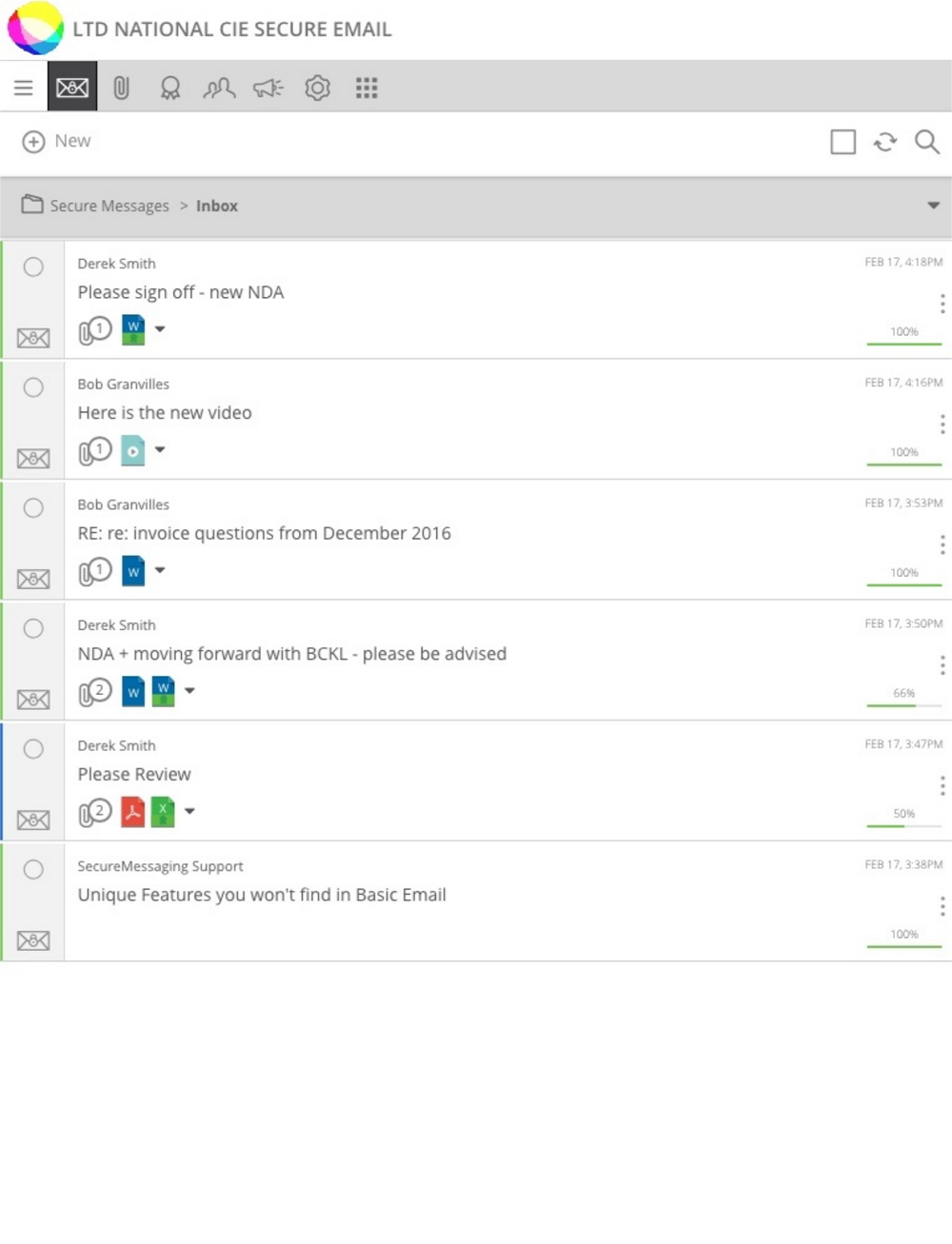Open settings gear icon in toolbar
Screen dimensions: 952x1244
tap(317, 89)
